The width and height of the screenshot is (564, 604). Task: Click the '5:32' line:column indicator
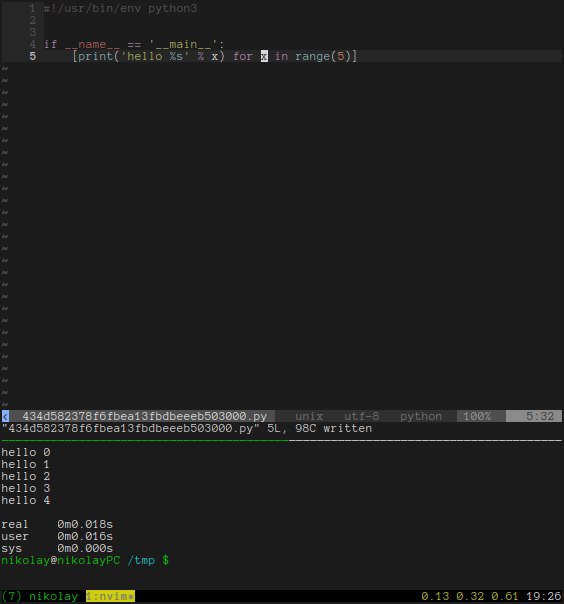(540, 416)
